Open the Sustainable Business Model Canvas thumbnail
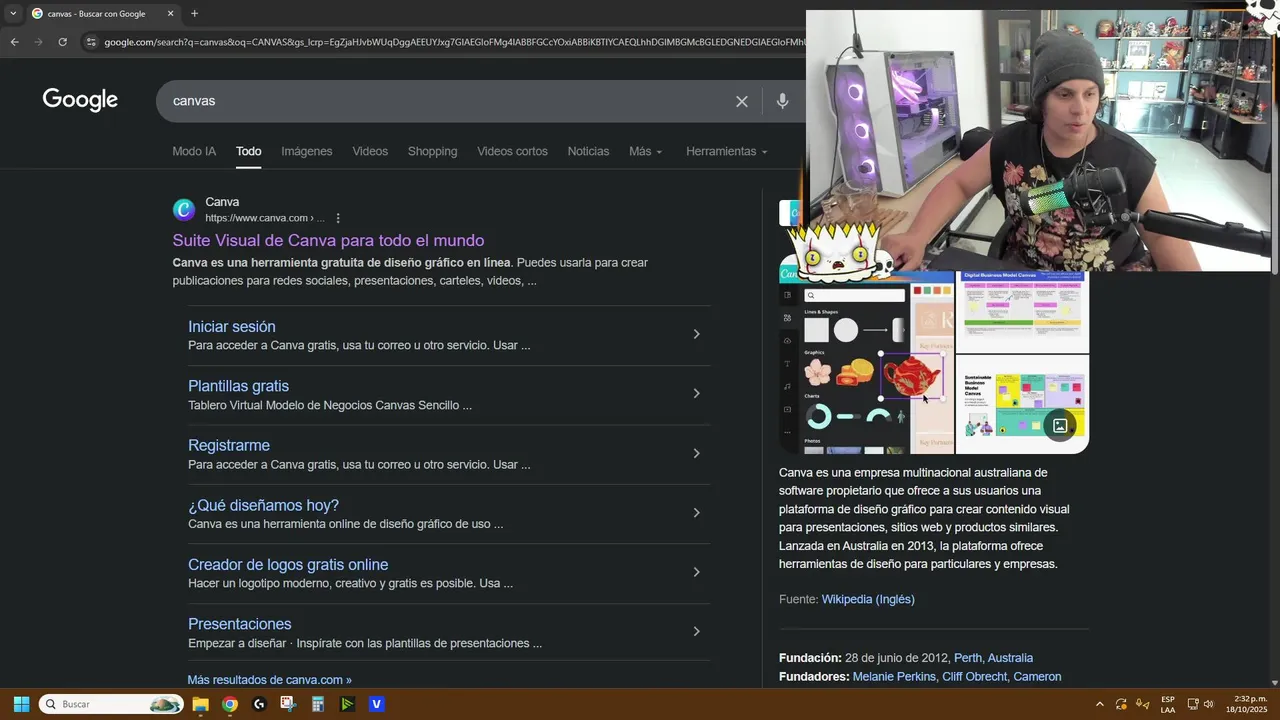This screenshot has width=1280, height=720. 1022,404
